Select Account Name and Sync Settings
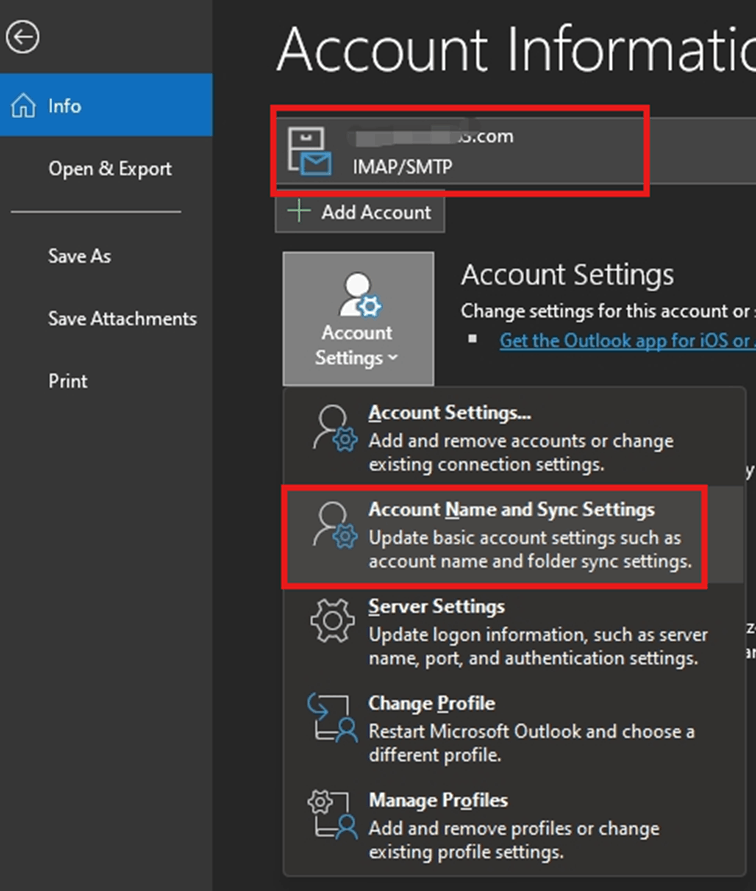The image size is (756, 891). [x=513, y=535]
